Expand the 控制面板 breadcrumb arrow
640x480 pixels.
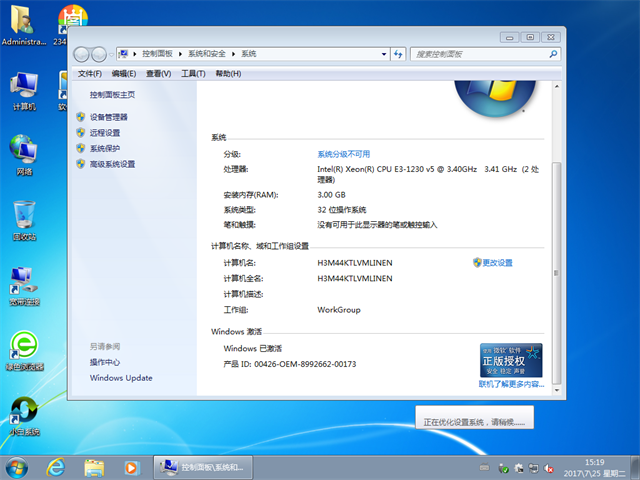click(x=180, y=54)
